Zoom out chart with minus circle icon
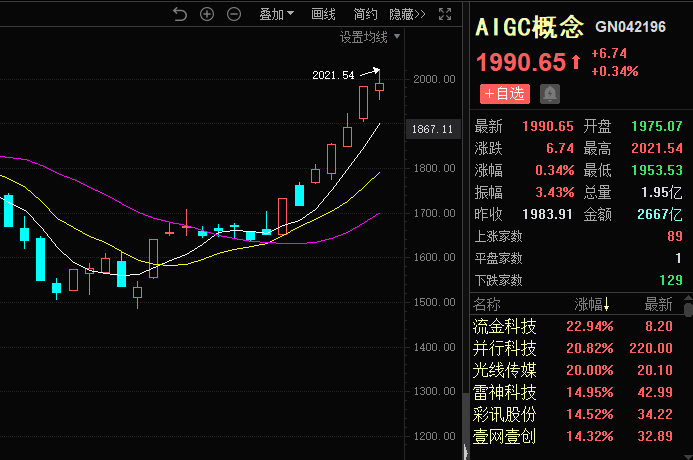The height and width of the screenshot is (460, 693). 234,14
